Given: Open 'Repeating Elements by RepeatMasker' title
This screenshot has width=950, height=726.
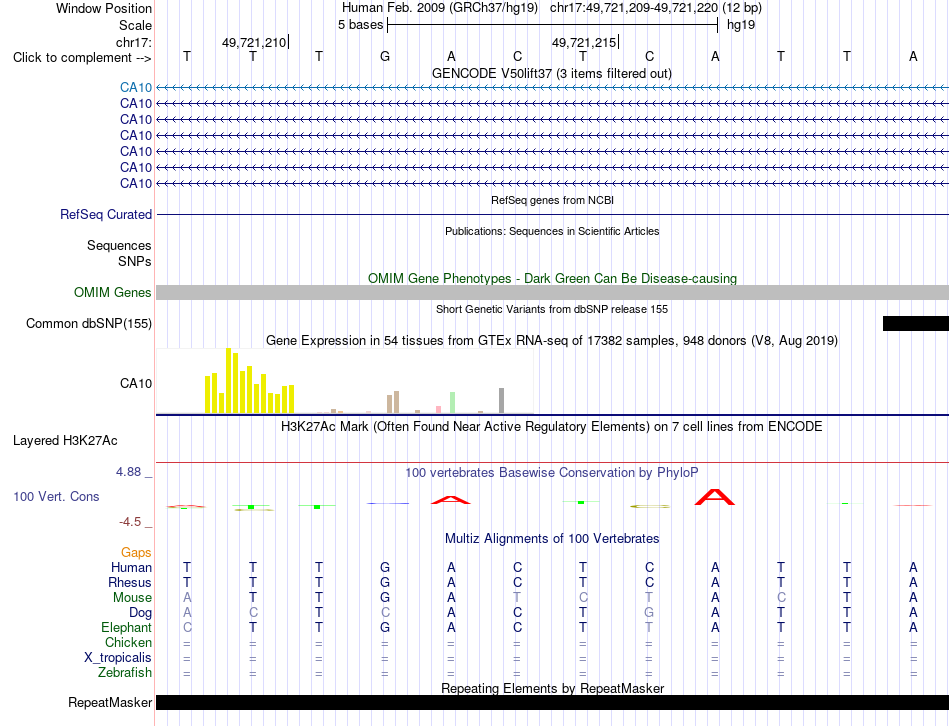Looking at the screenshot, I should click(553, 689).
